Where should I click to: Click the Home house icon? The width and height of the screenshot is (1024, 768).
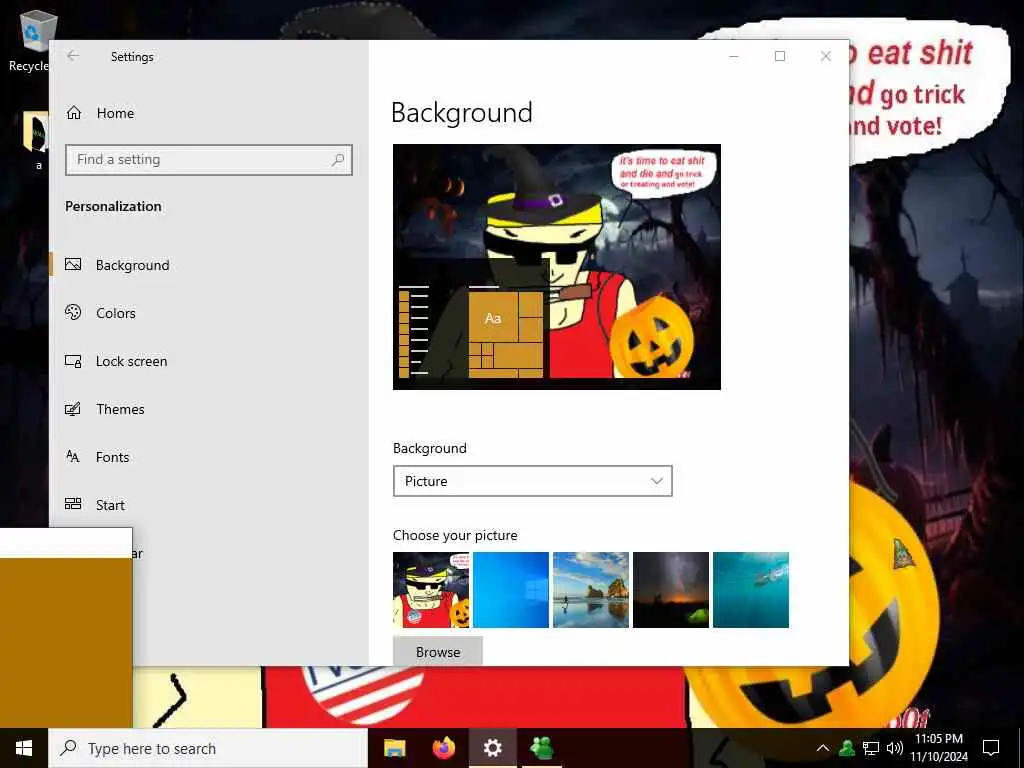coord(74,113)
